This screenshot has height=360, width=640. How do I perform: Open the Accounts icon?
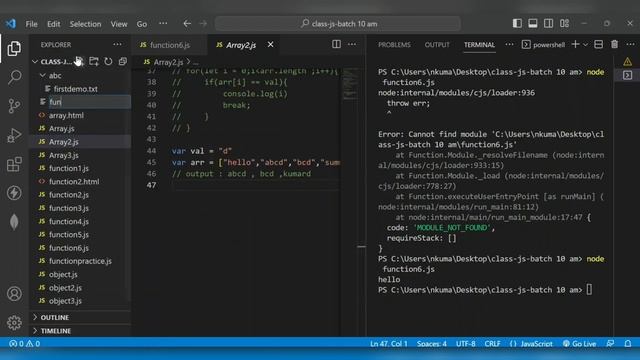coord(14,293)
